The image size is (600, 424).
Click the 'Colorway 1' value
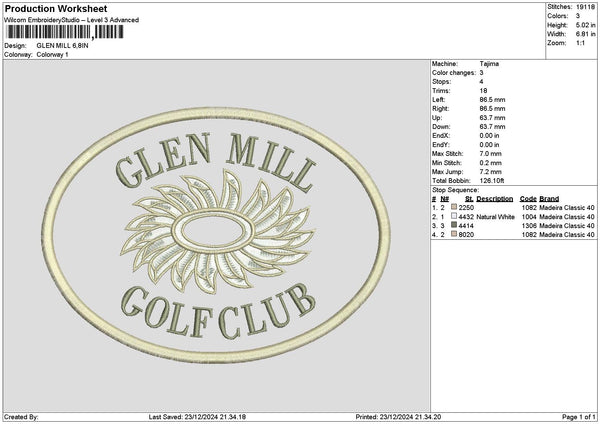[x=52, y=55]
